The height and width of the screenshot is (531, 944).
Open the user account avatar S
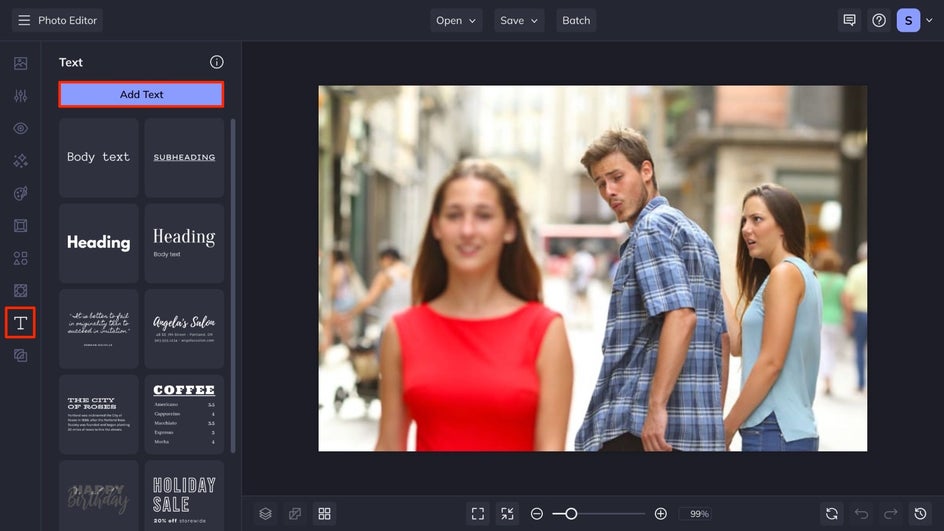(908, 20)
